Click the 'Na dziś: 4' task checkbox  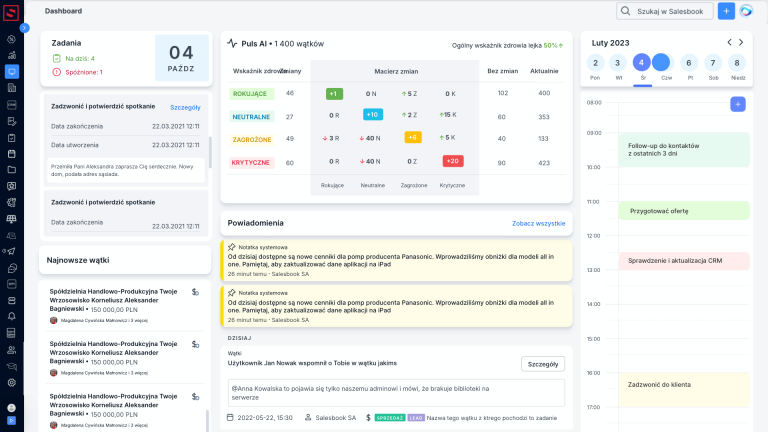57,59
